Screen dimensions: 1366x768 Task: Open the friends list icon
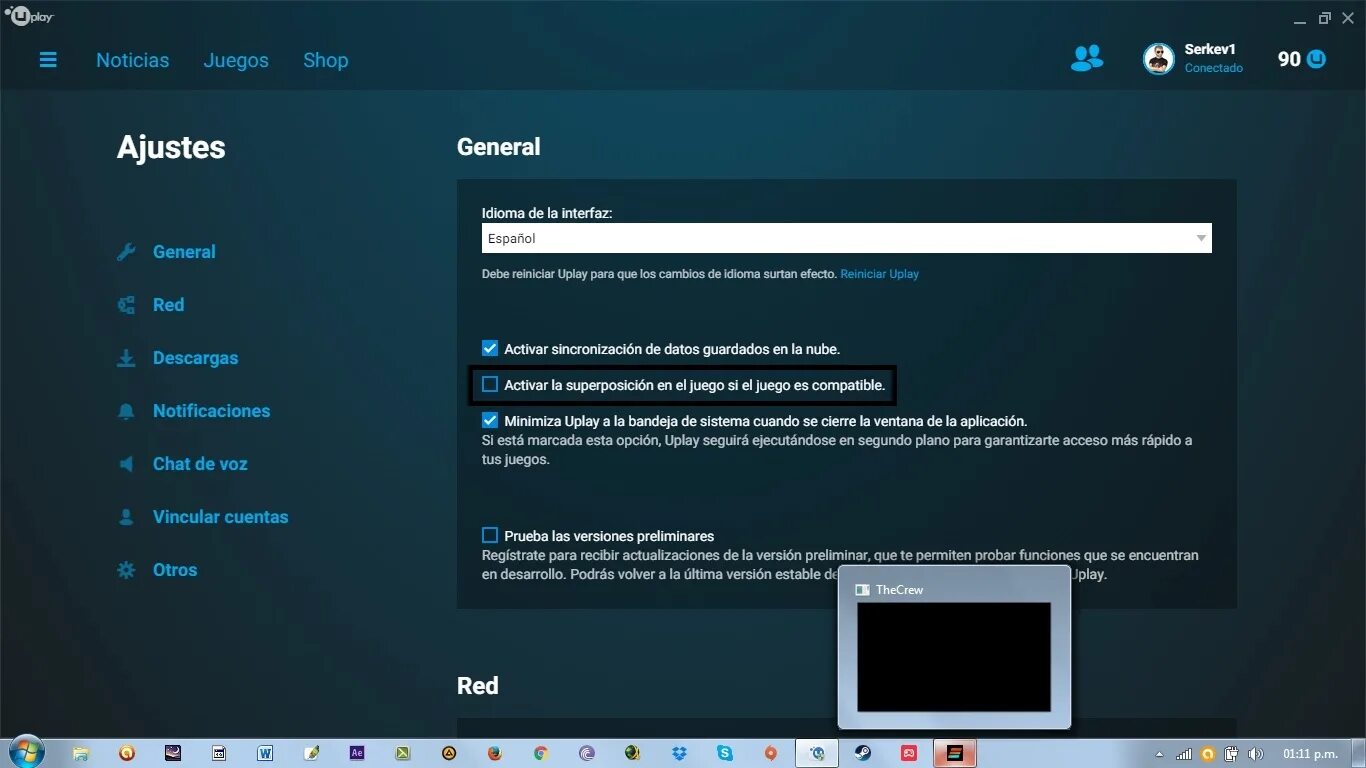coord(1087,59)
